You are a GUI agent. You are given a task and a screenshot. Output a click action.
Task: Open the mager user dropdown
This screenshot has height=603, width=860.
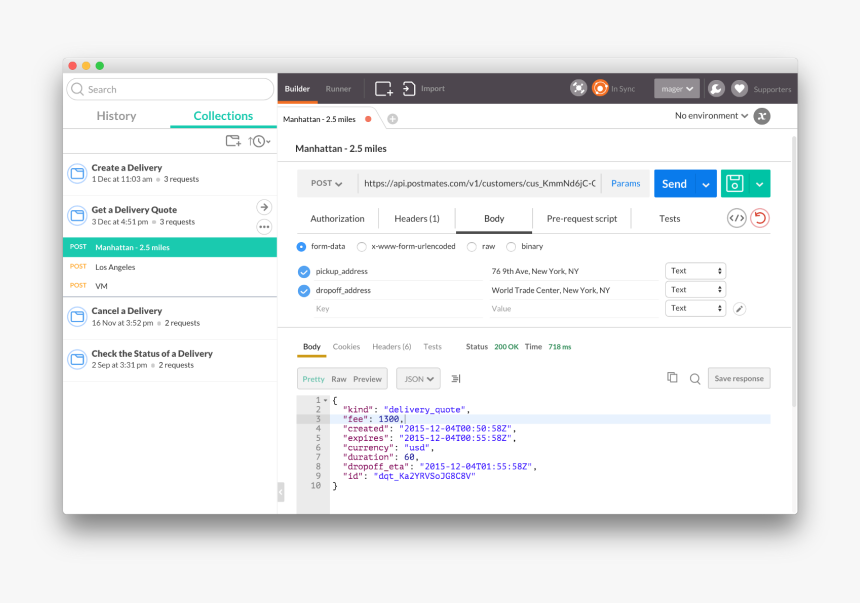677,88
